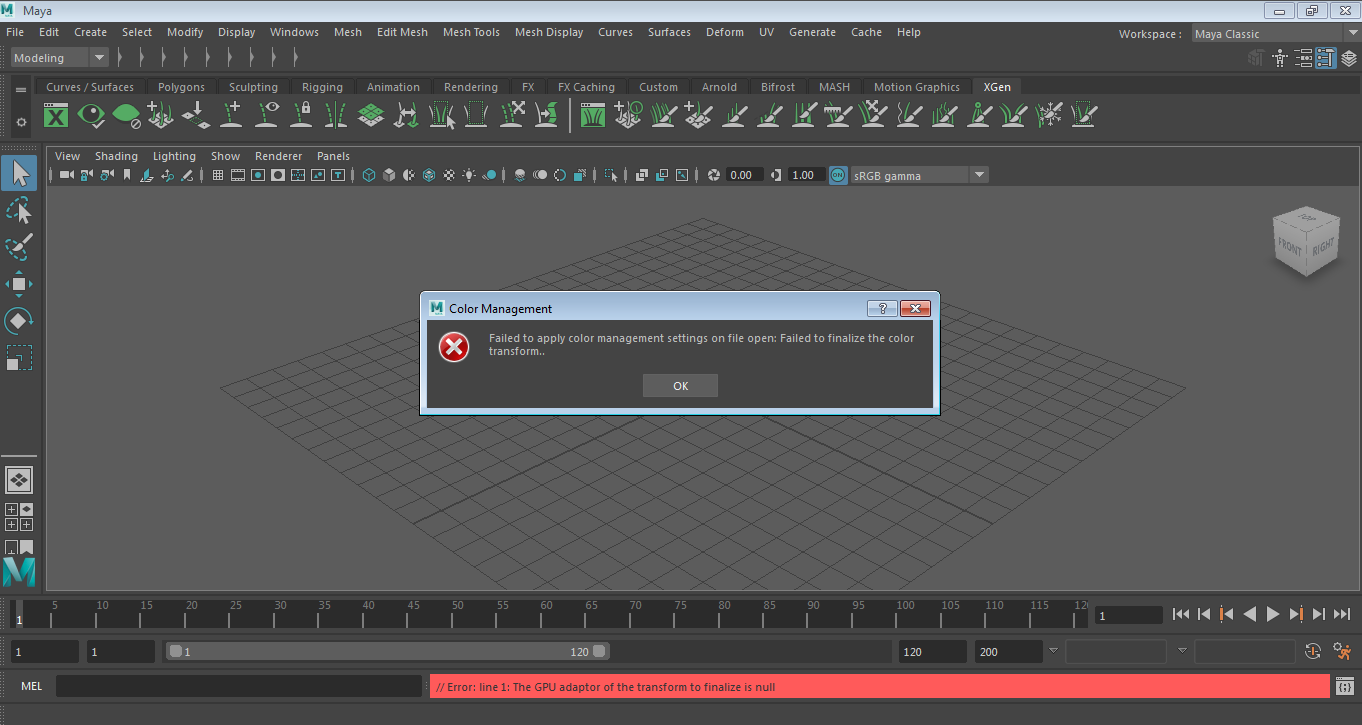Open the viewport Shading menu
The width and height of the screenshot is (1362, 725).
116,156
